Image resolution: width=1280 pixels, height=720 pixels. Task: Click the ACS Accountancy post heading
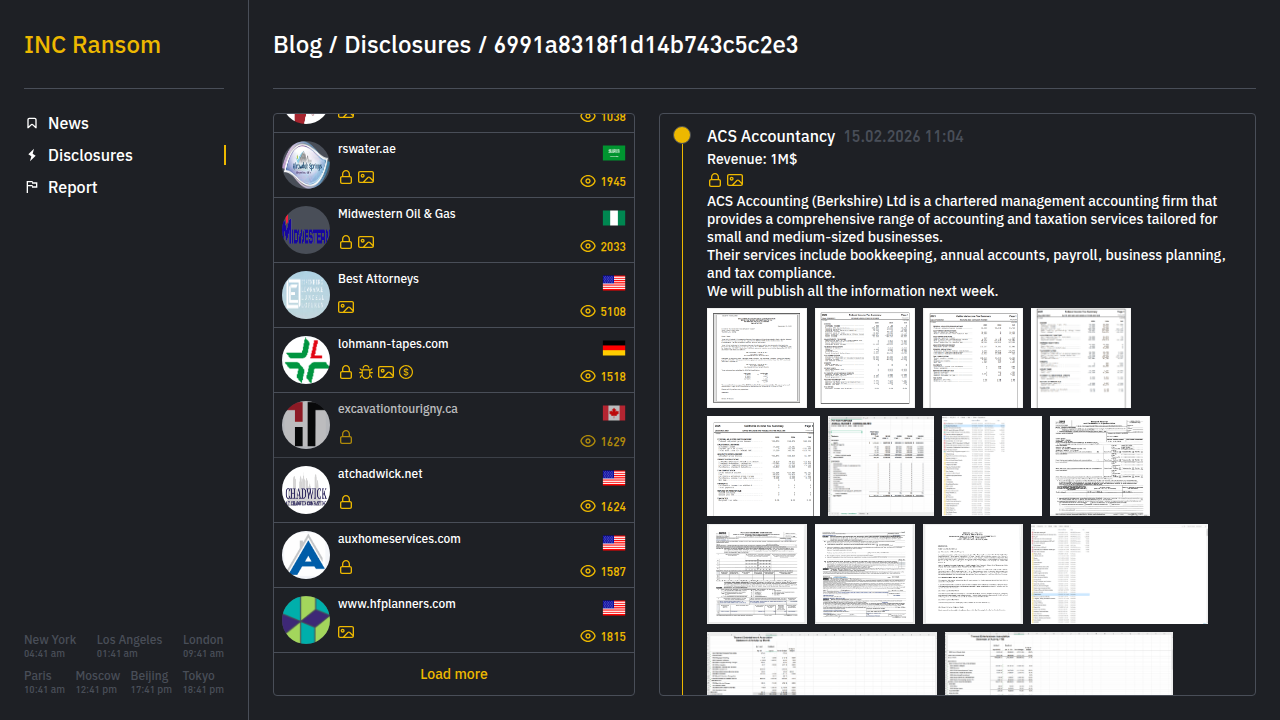770,136
